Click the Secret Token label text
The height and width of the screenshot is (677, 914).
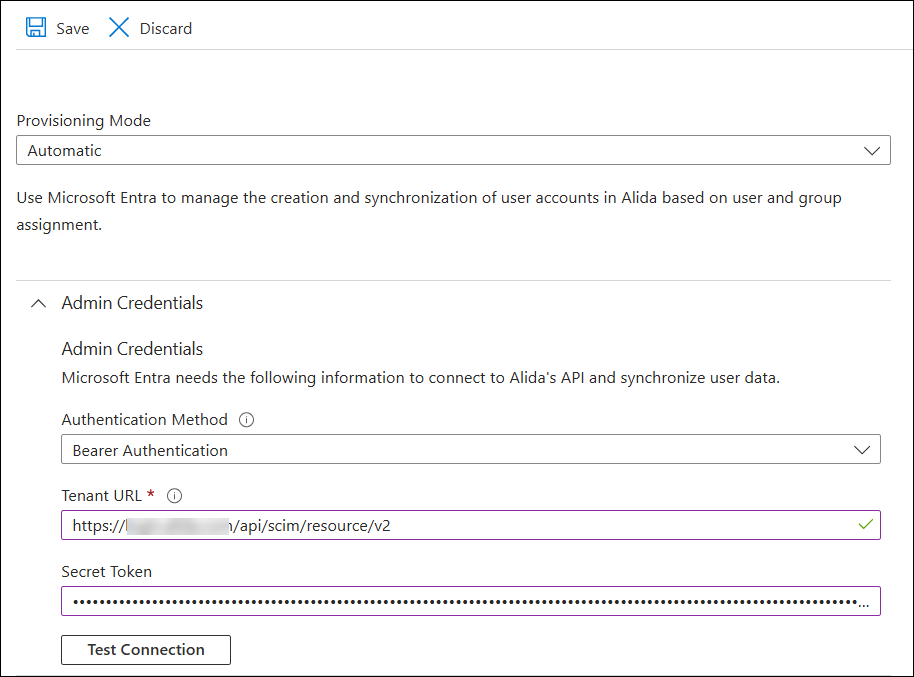click(x=107, y=572)
